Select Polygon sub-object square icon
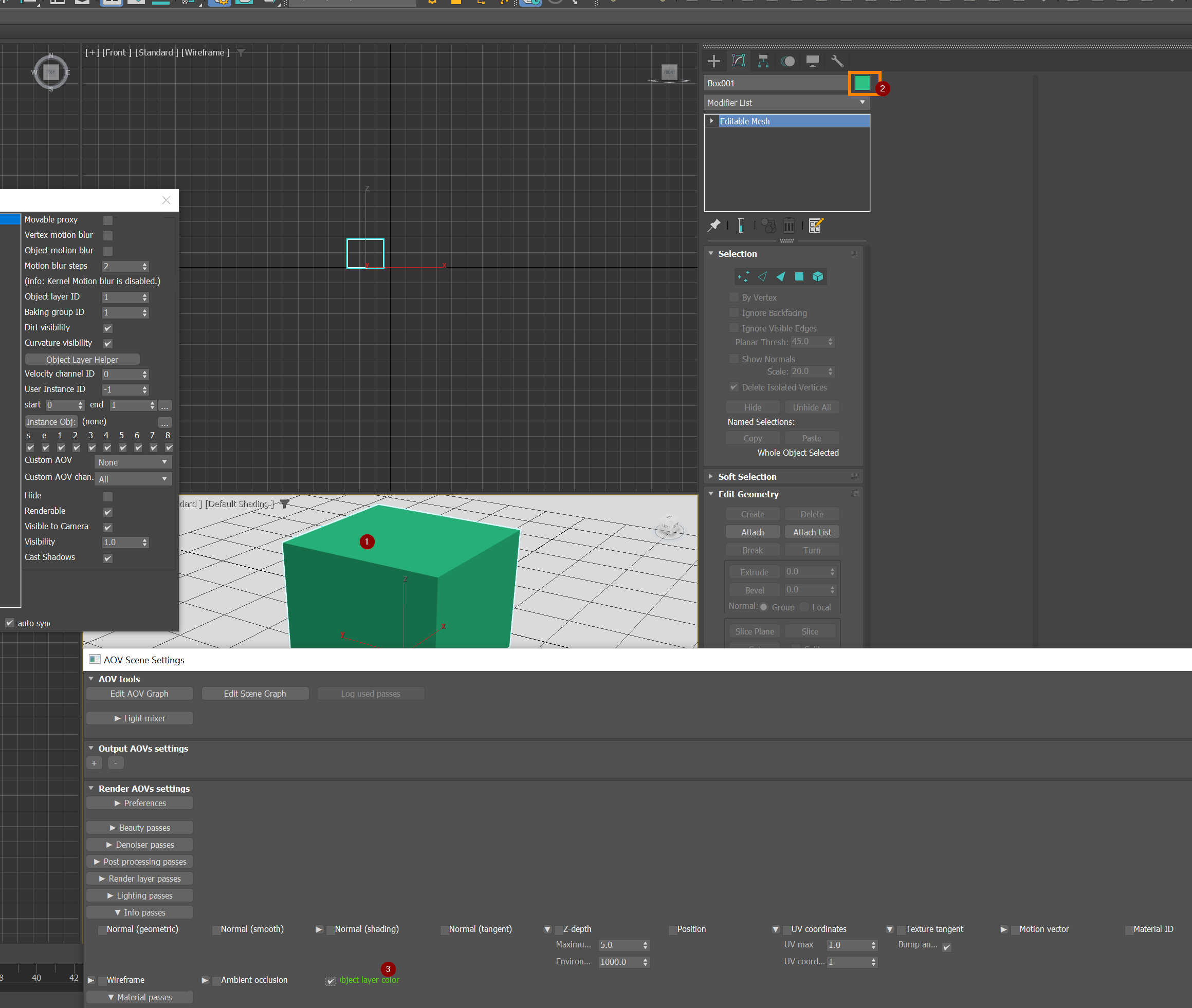Image resolution: width=1192 pixels, height=1008 pixels. 799,276
